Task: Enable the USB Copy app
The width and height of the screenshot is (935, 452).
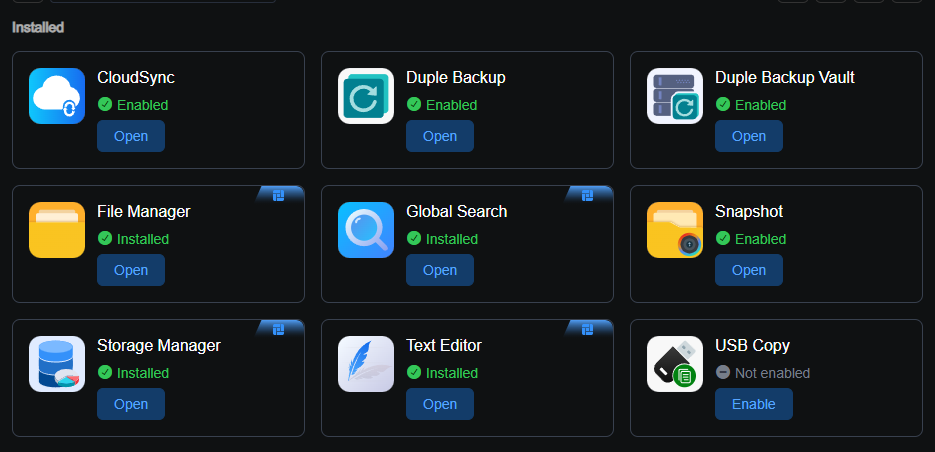Action: click(x=754, y=404)
